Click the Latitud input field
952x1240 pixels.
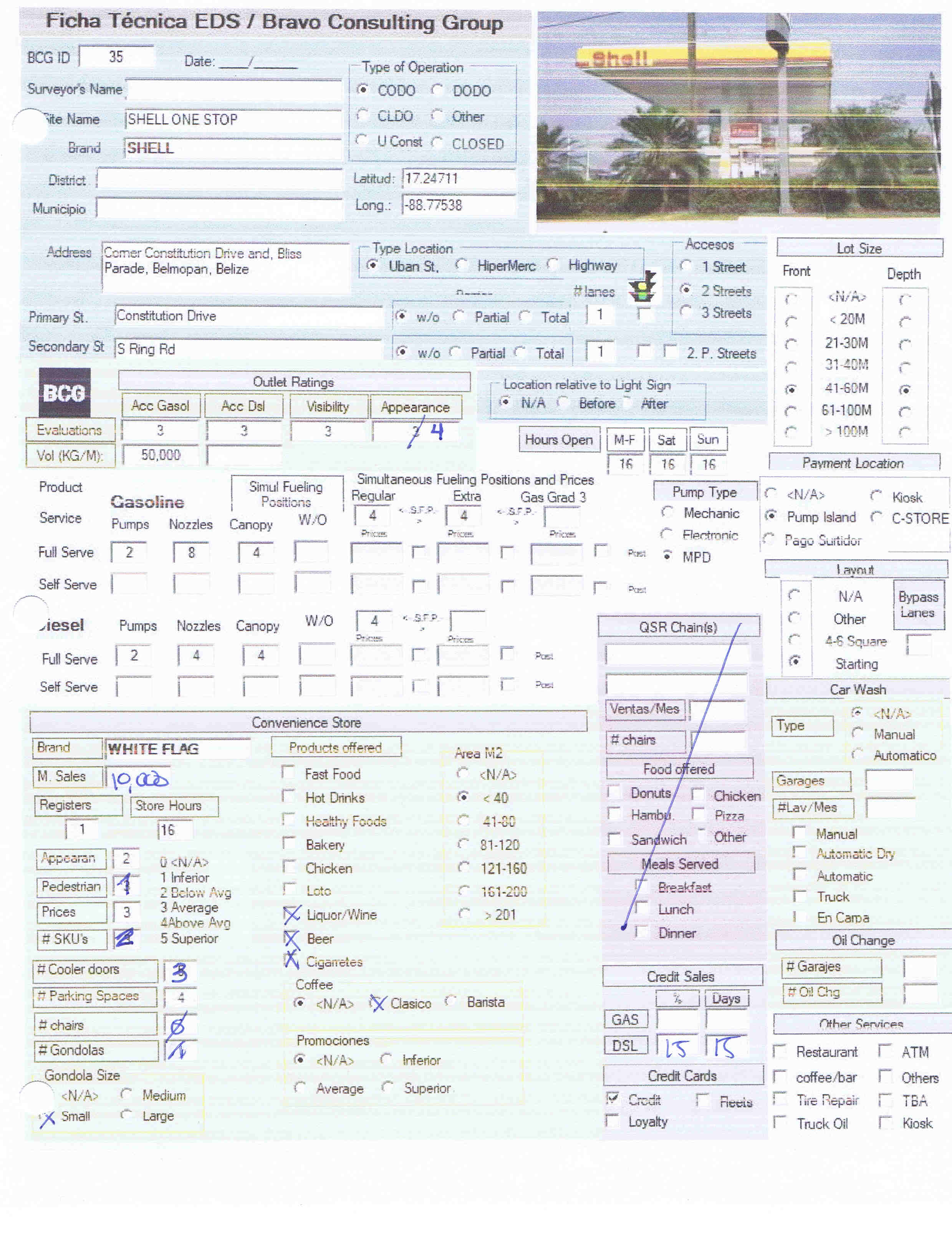459,179
